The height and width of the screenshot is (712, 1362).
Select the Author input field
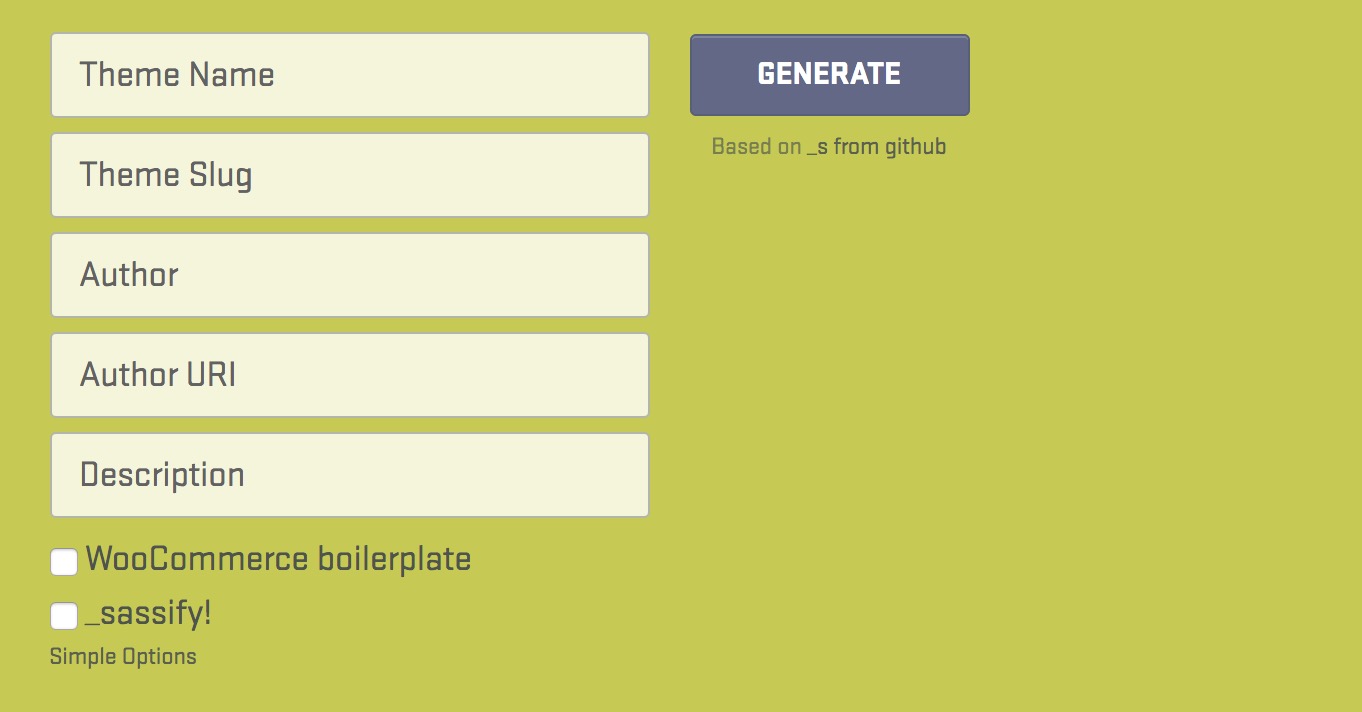click(x=349, y=274)
